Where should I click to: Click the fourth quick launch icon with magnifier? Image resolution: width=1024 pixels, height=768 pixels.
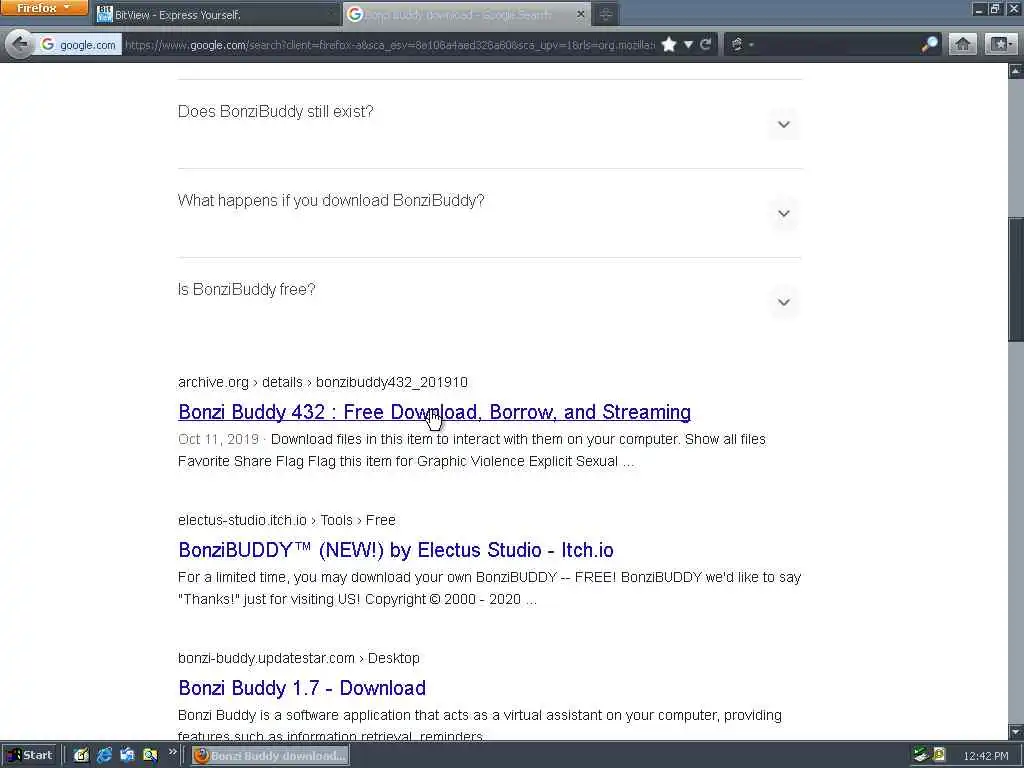click(150, 755)
